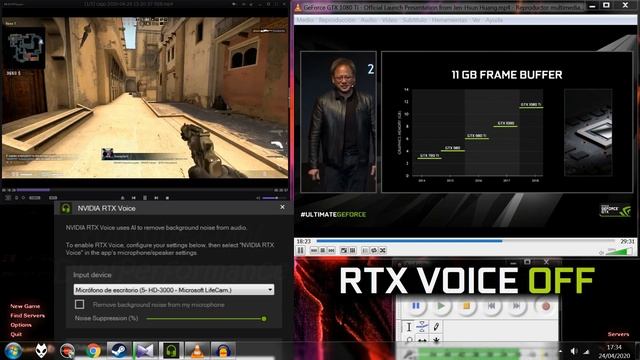Adjust the VLC green volume slider
The image size is (640, 360).
(618, 251)
